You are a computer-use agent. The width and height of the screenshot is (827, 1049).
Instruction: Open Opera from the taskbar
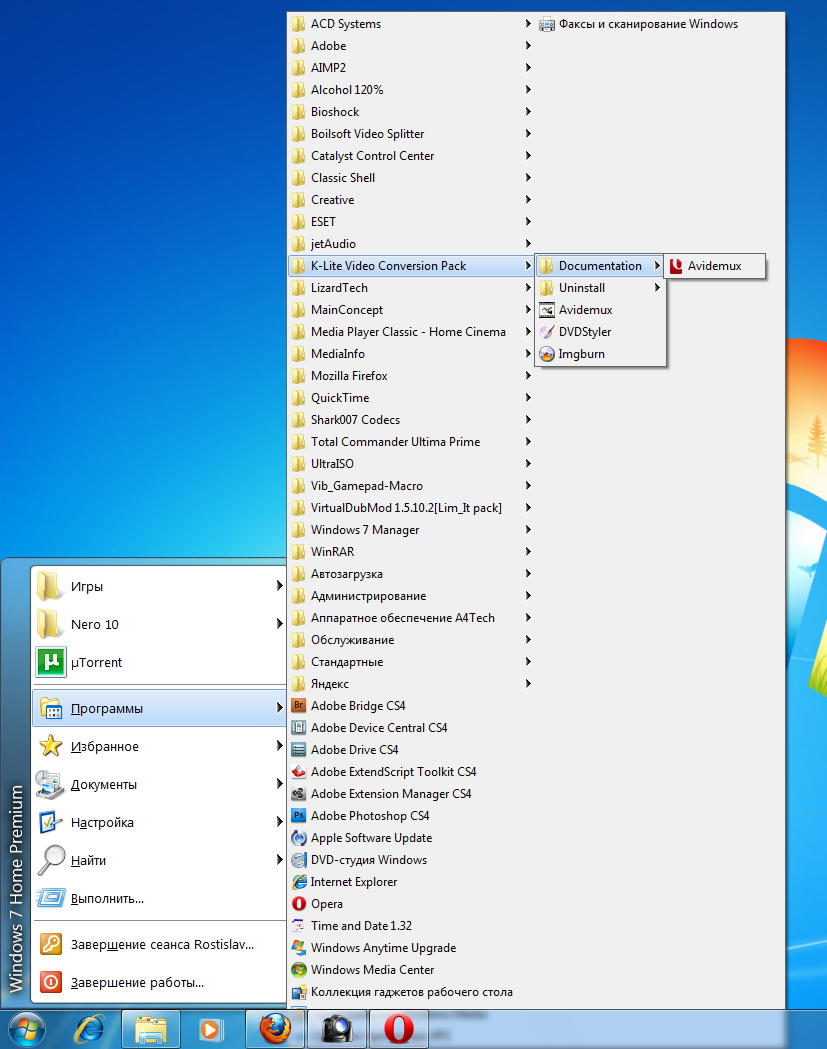pos(398,1029)
